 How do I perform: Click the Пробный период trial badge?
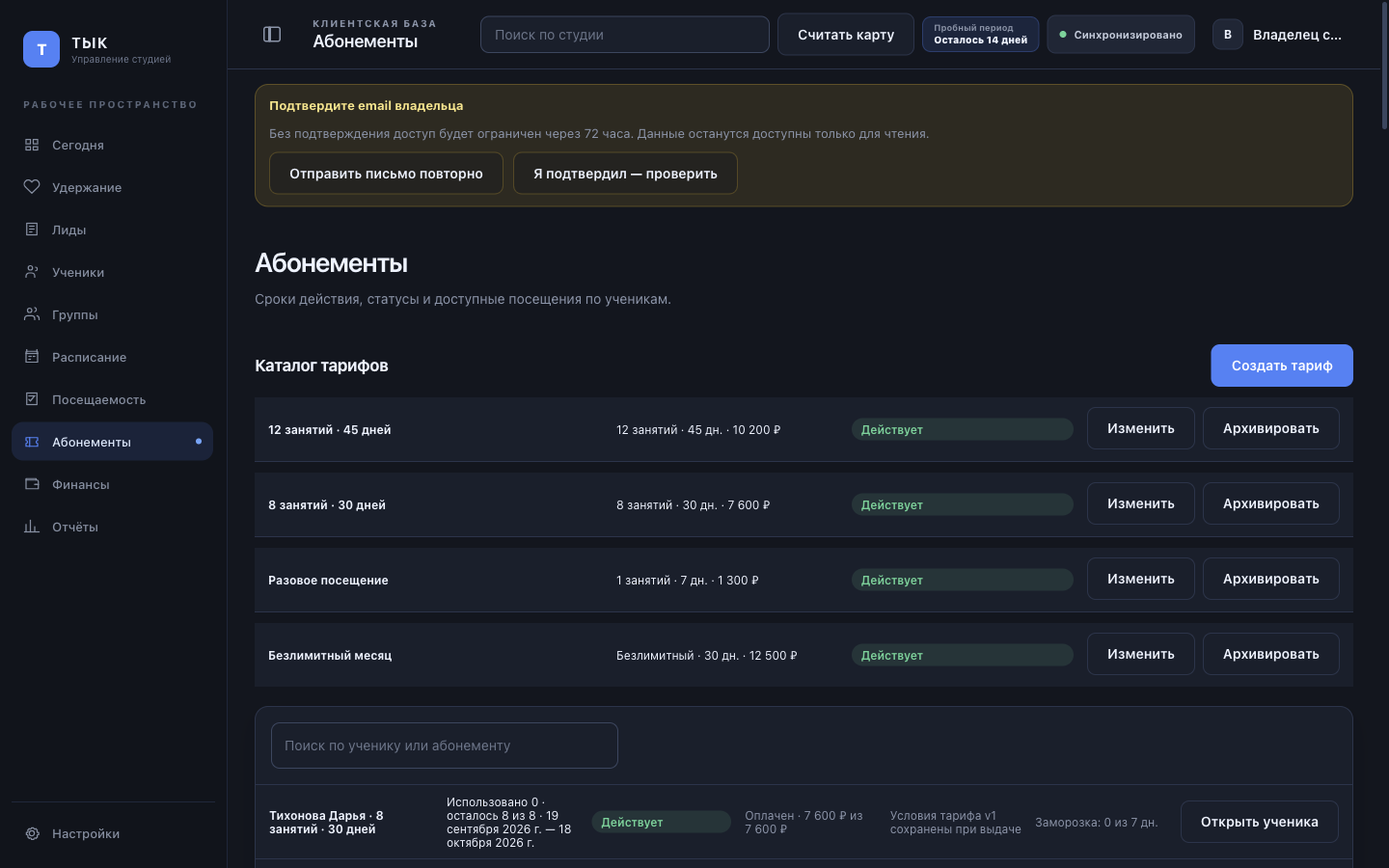[981, 35]
